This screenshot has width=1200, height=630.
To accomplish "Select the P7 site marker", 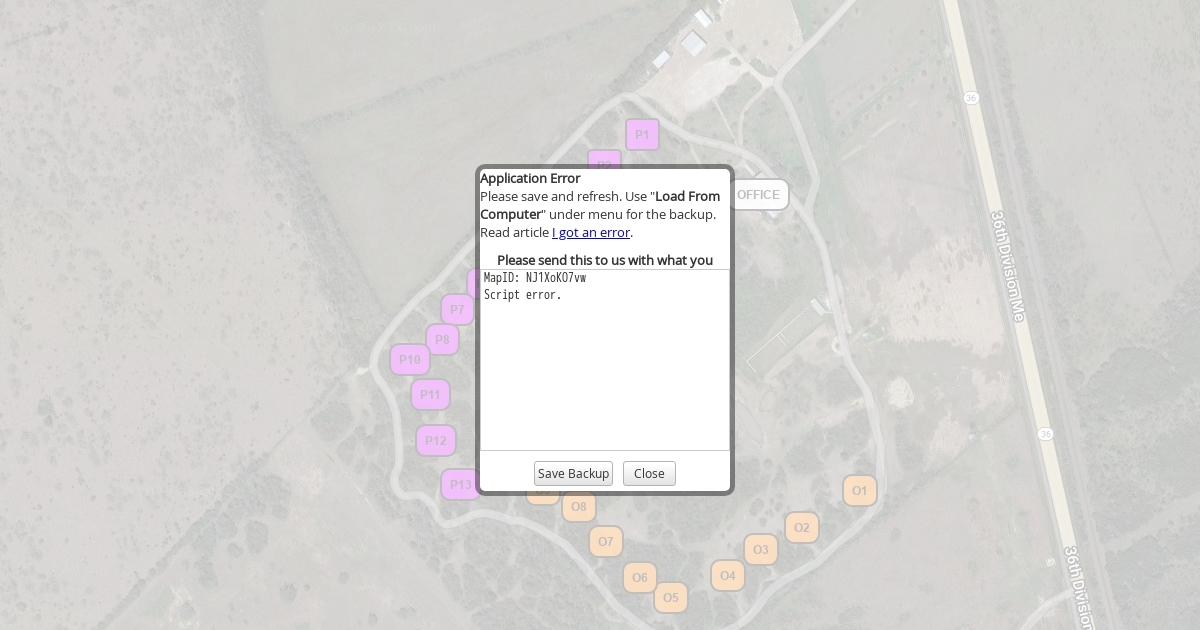I will 457,310.
